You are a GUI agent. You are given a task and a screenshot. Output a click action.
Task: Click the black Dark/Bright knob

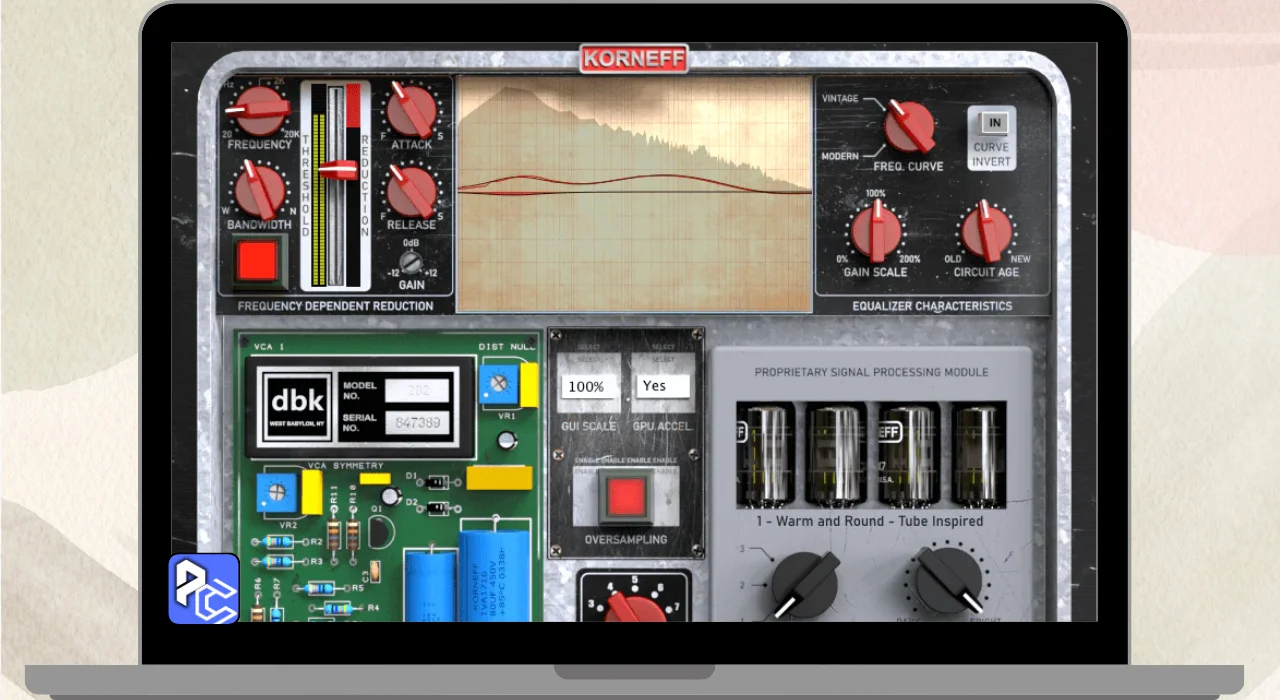coord(949,580)
